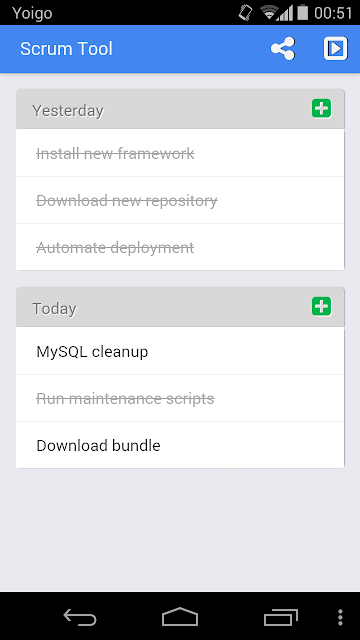Mark MySQL cleanup as done
The height and width of the screenshot is (640, 360).
pyautogui.click(x=180, y=351)
